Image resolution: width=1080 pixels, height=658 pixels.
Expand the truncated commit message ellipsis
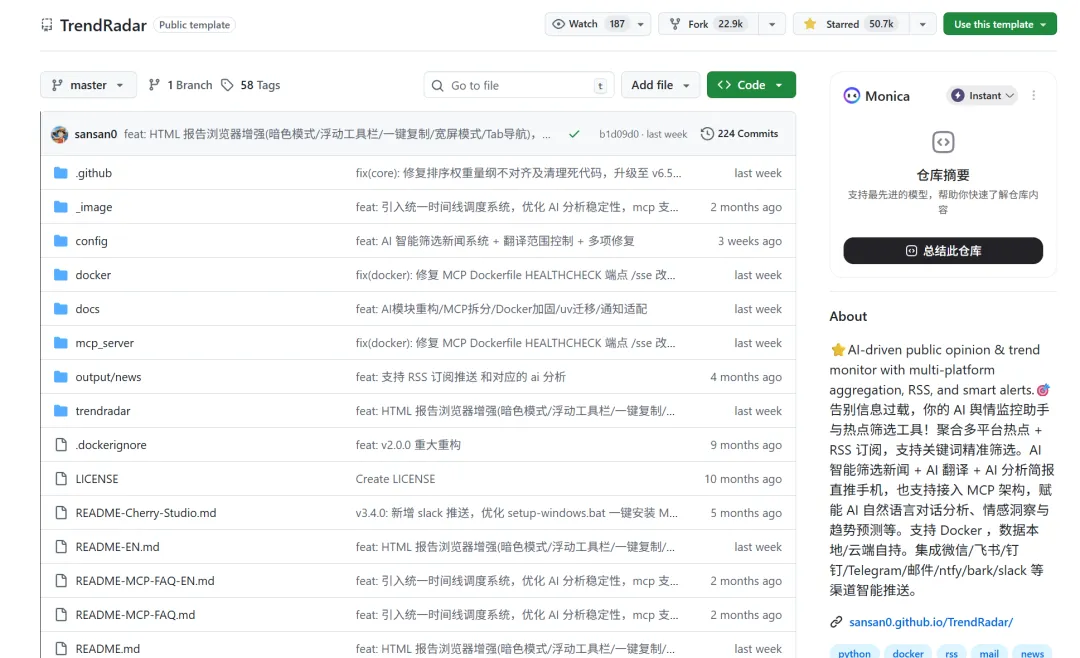point(546,134)
